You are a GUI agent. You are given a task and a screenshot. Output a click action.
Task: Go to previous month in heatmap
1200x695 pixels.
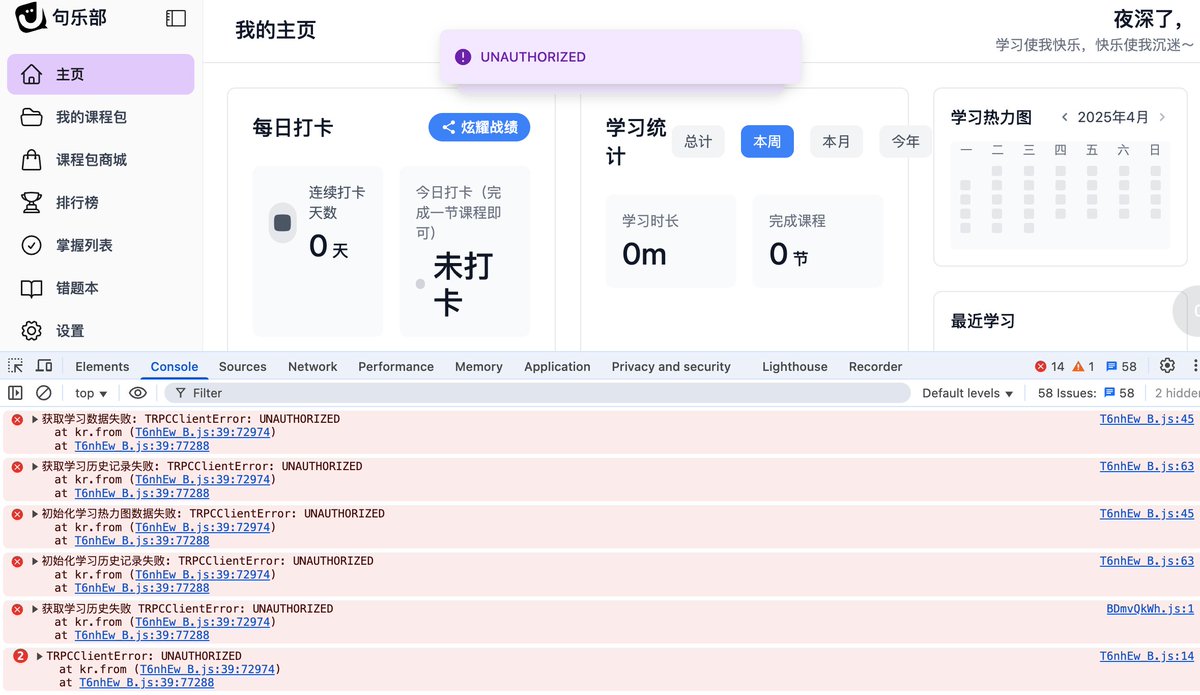pos(1065,117)
